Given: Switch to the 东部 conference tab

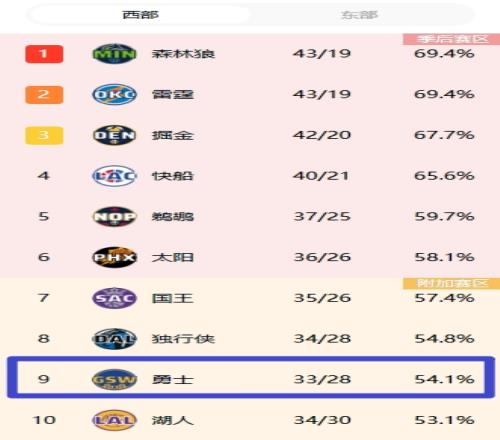Looking at the screenshot, I should coord(359,15).
